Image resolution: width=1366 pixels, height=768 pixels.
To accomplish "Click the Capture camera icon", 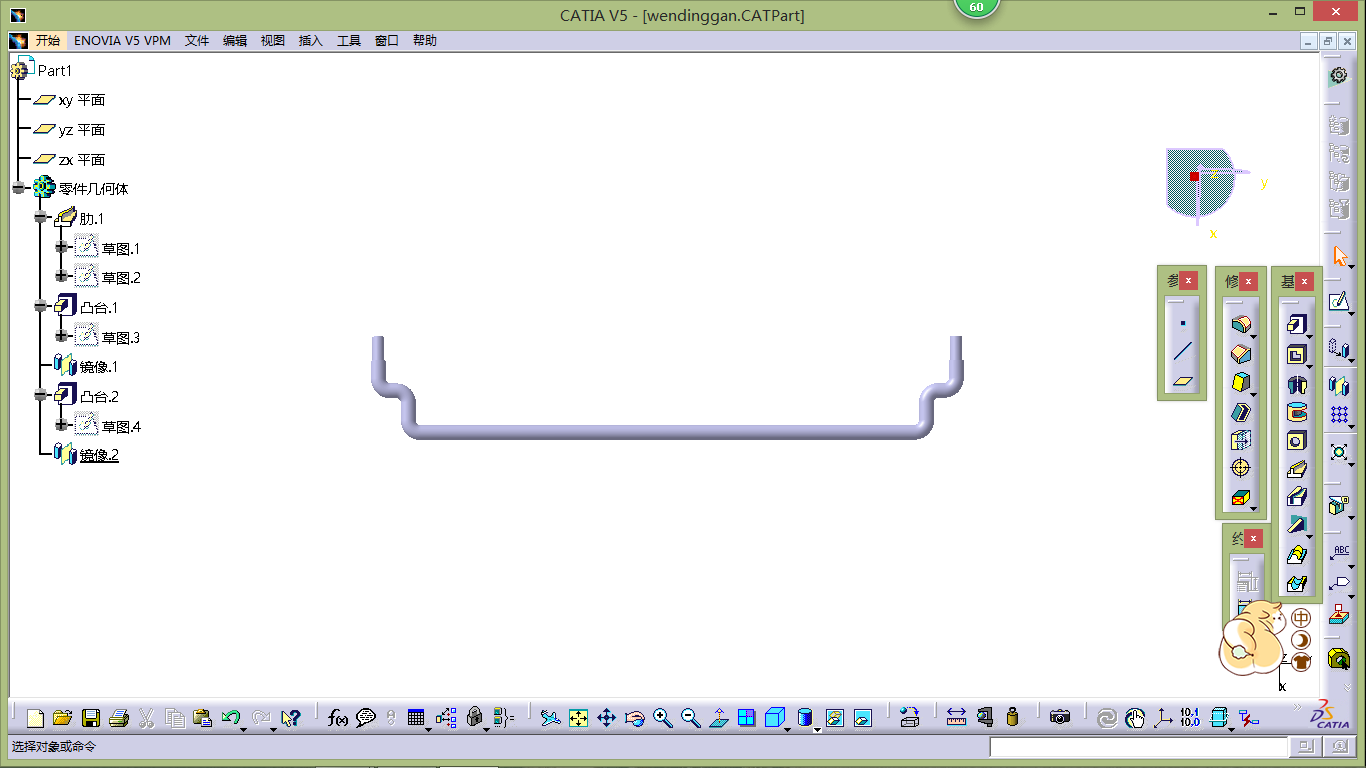I will click(x=1060, y=718).
